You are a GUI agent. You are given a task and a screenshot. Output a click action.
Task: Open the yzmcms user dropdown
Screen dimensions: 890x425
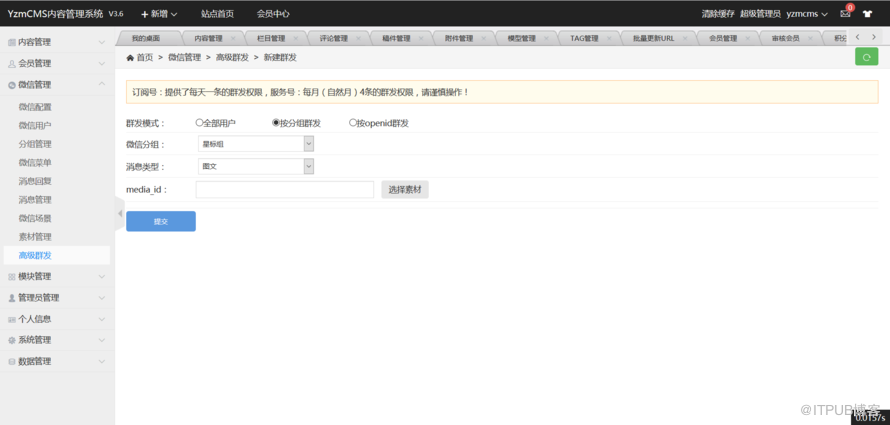(x=807, y=14)
